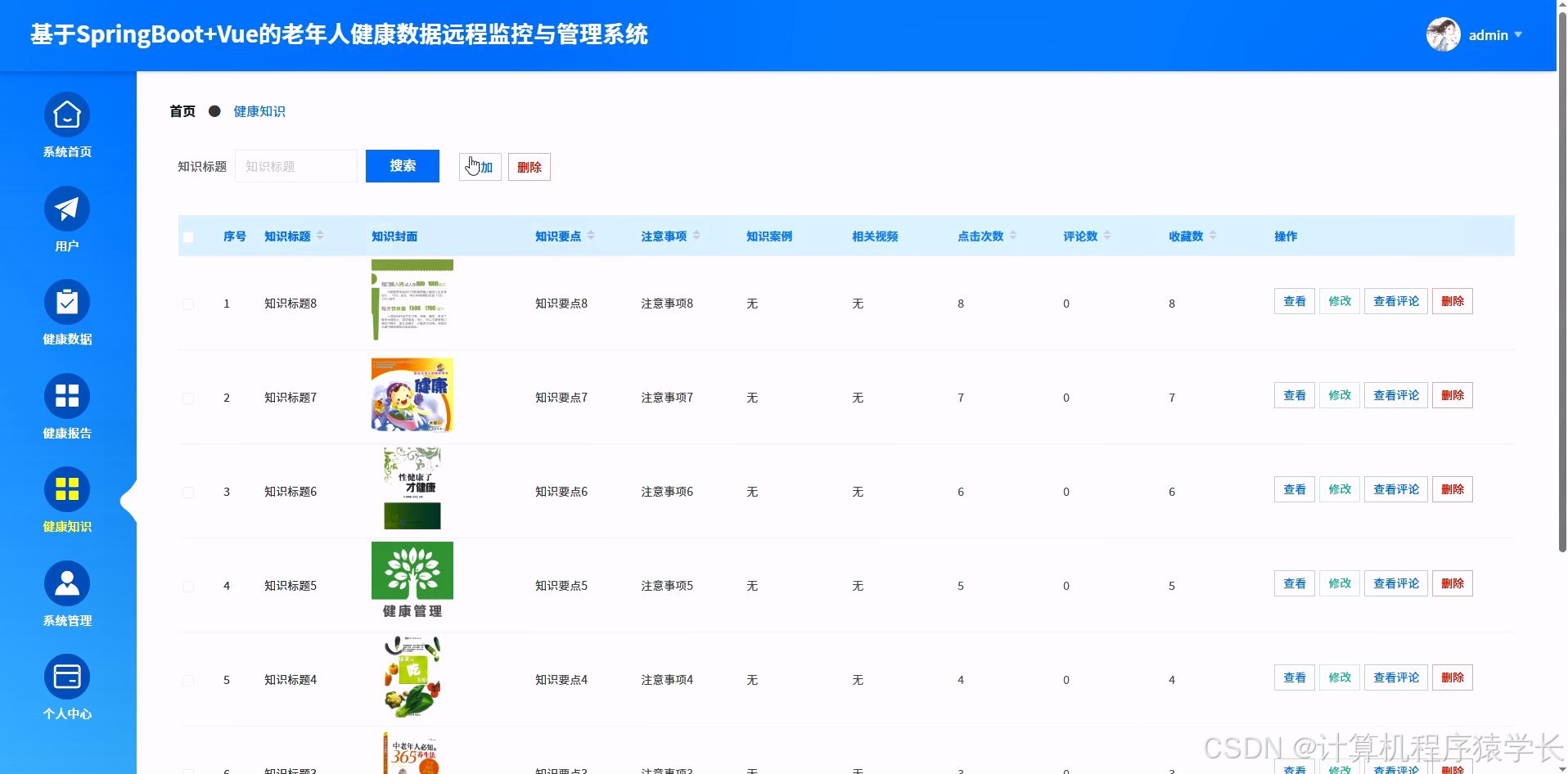1568x774 pixels.
Task: Click the 健康数据 clipboard icon in sidebar
Action: (66, 303)
